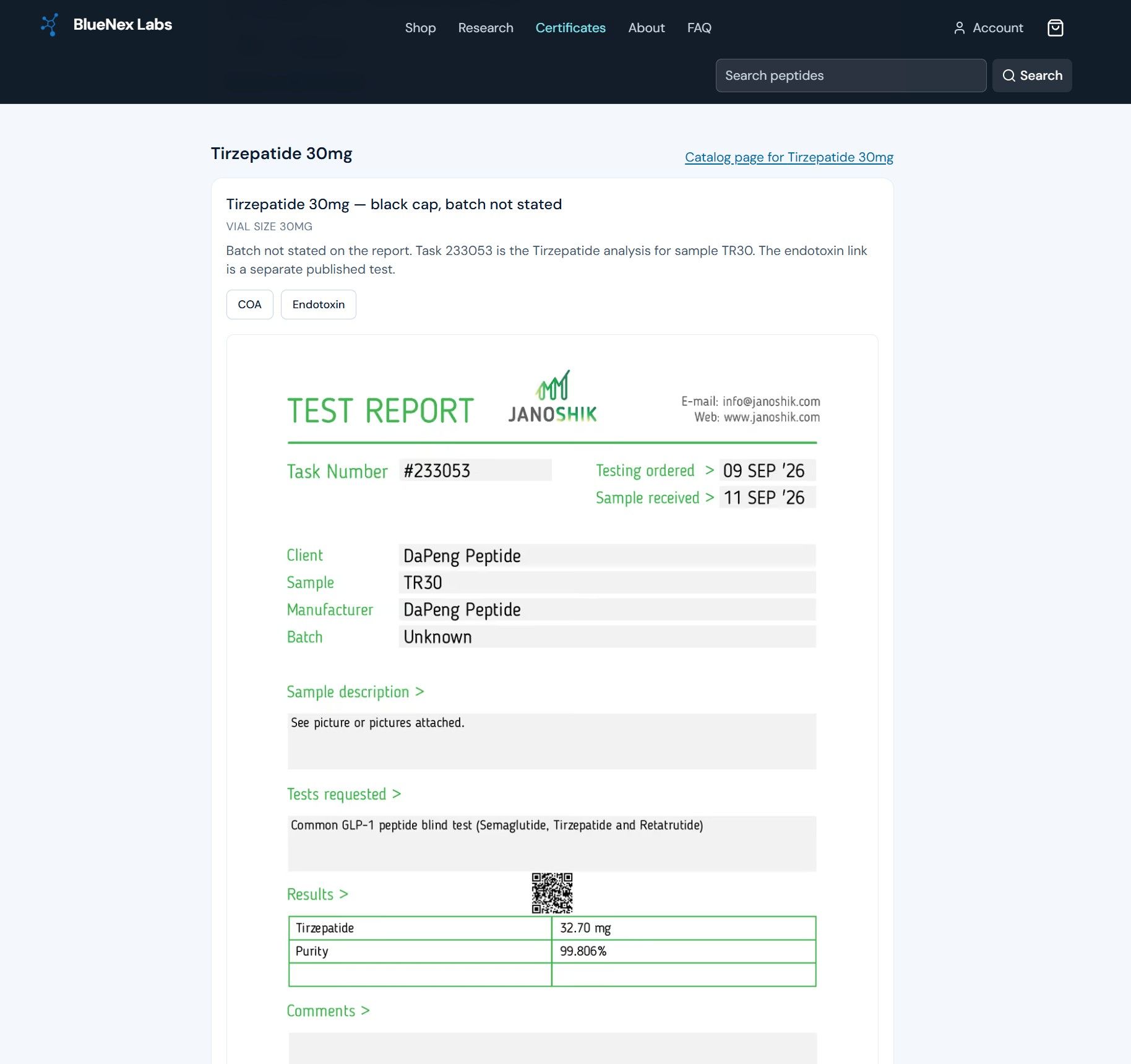Go to the Certificates page

click(x=570, y=28)
